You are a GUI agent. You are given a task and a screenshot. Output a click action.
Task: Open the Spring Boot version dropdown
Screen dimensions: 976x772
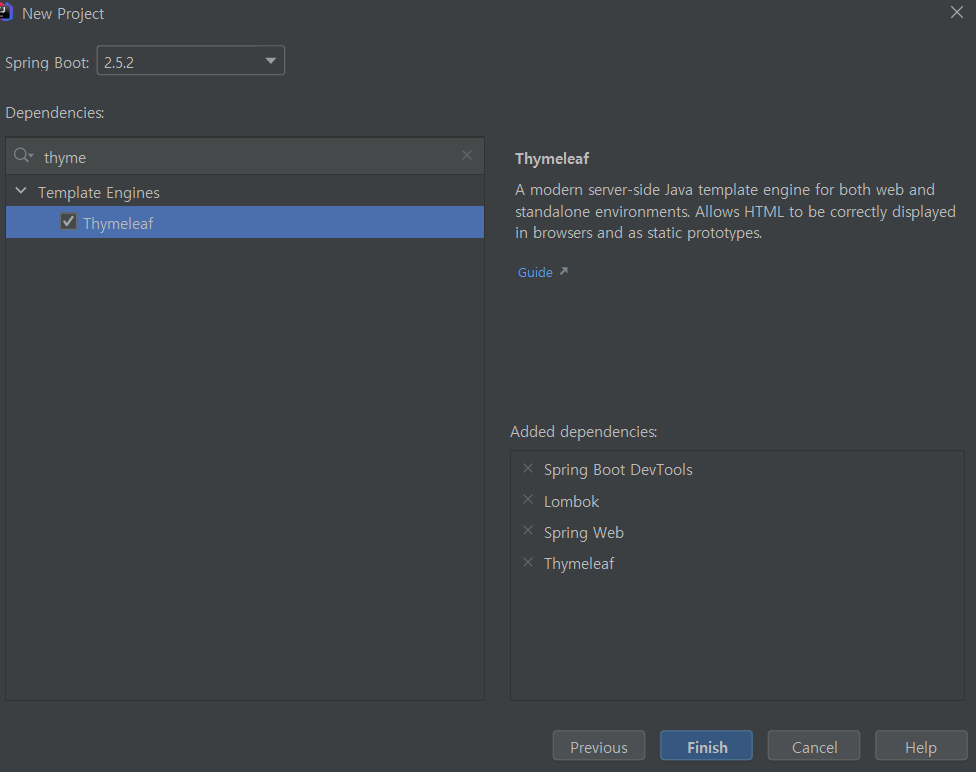(x=270, y=61)
